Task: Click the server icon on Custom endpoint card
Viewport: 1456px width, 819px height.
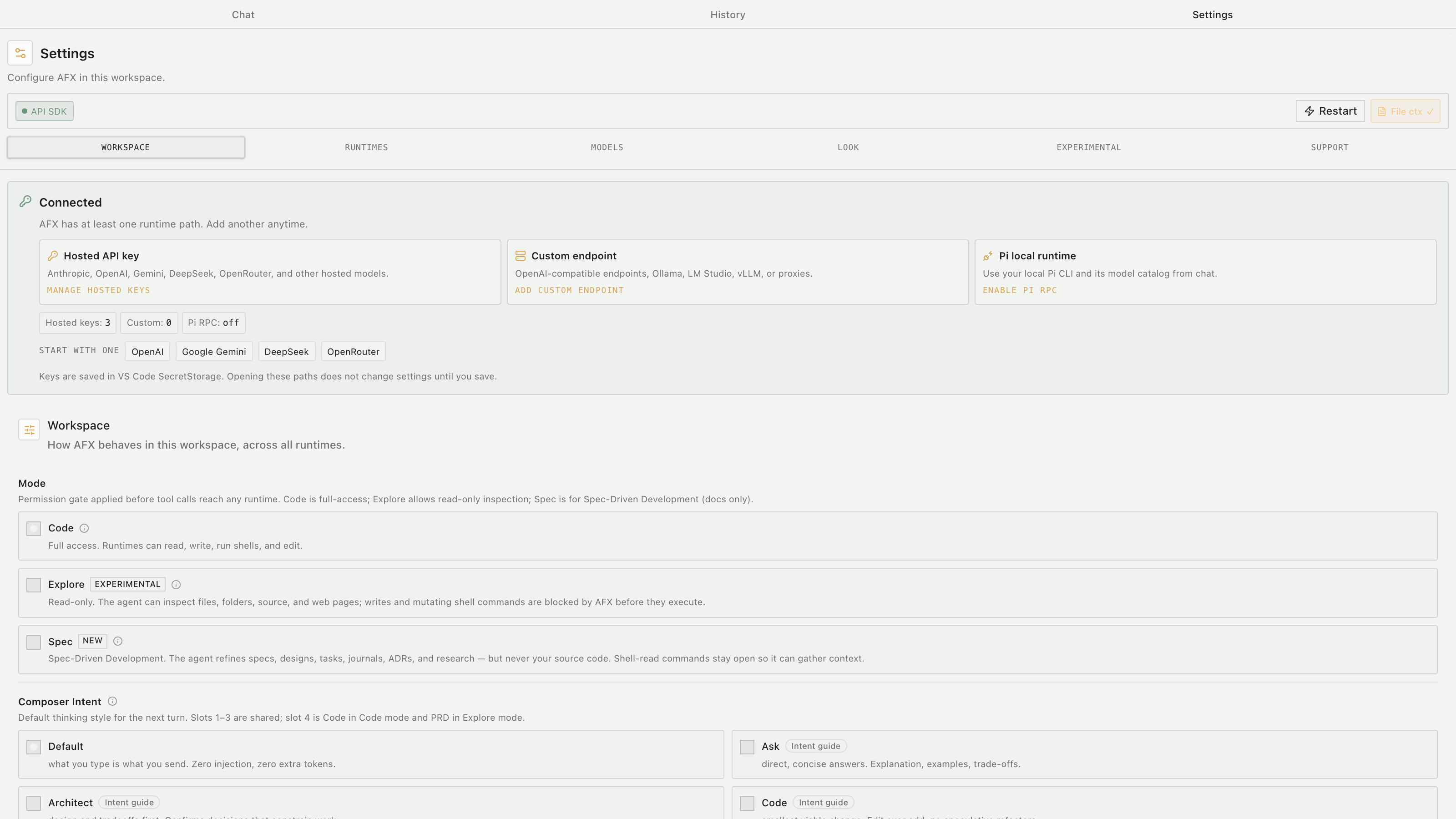Action: pyautogui.click(x=521, y=256)
